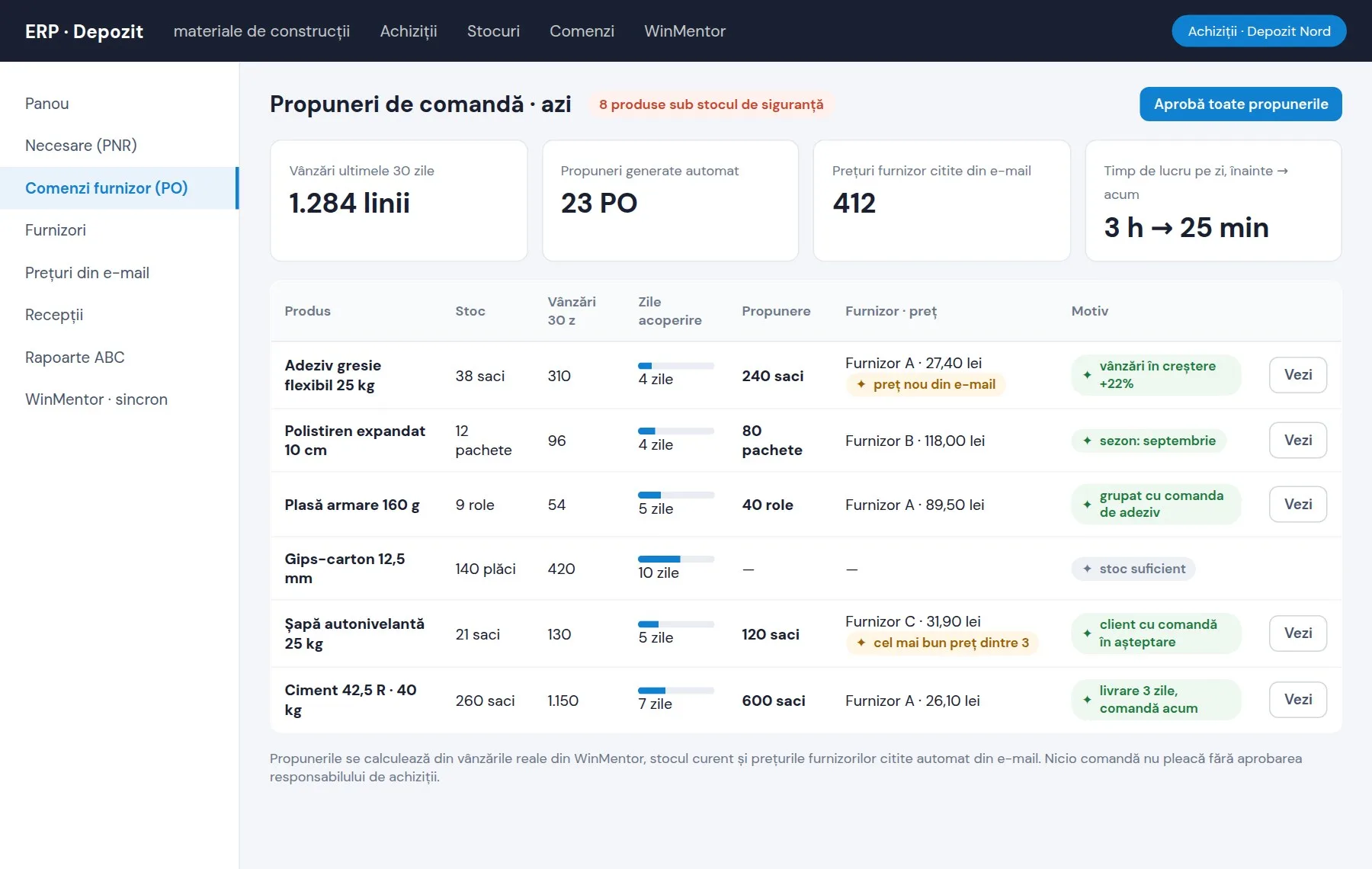Click 'Prețuri furnizor citite din e-mail' card

(x=941, y=200)
